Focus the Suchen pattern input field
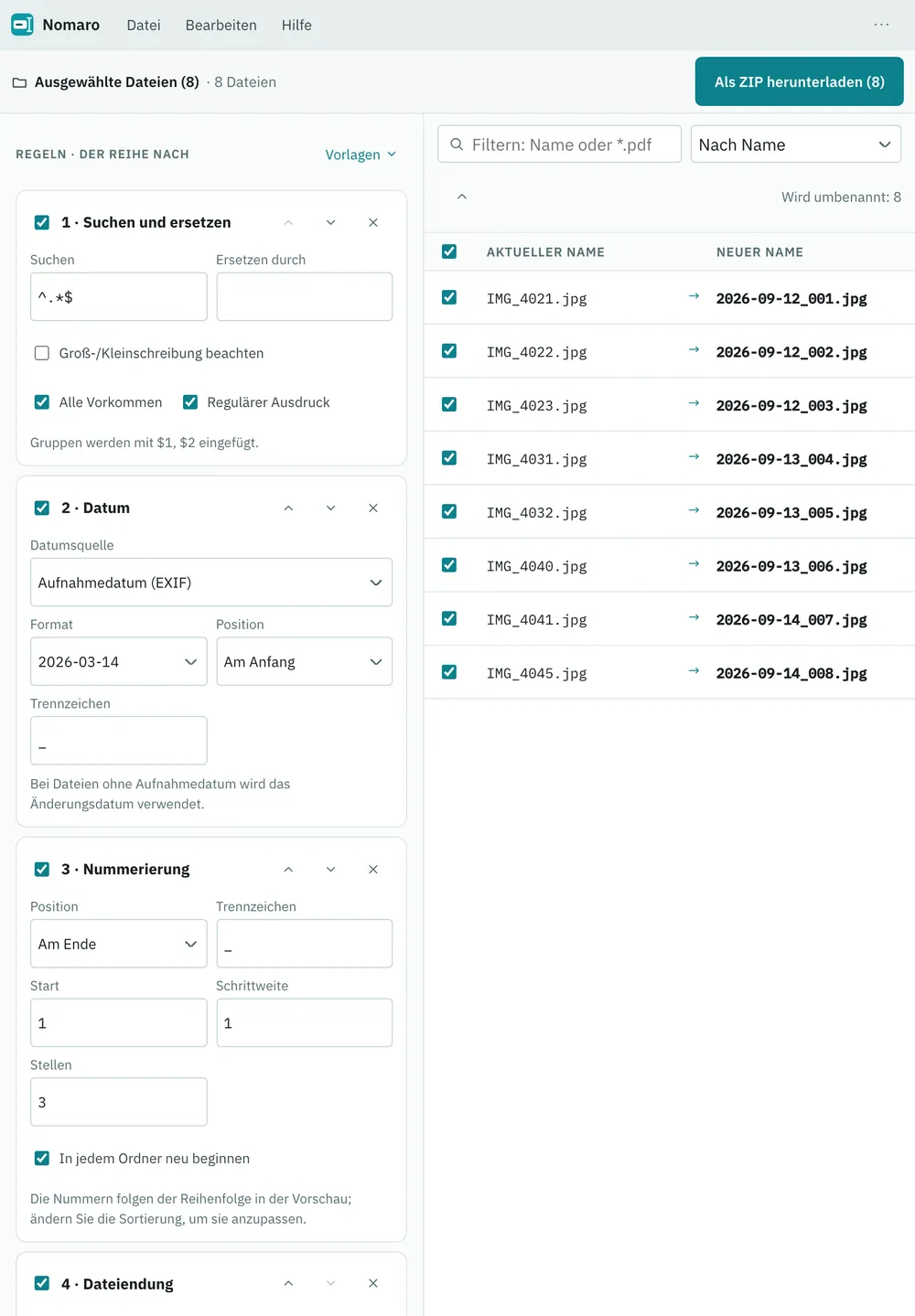This screenshot has width=915, height=1316. [x=119, y=296]
